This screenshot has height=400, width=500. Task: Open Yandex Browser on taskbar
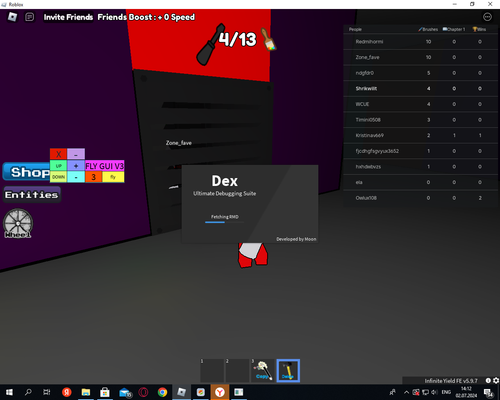[x=220, y=392]
